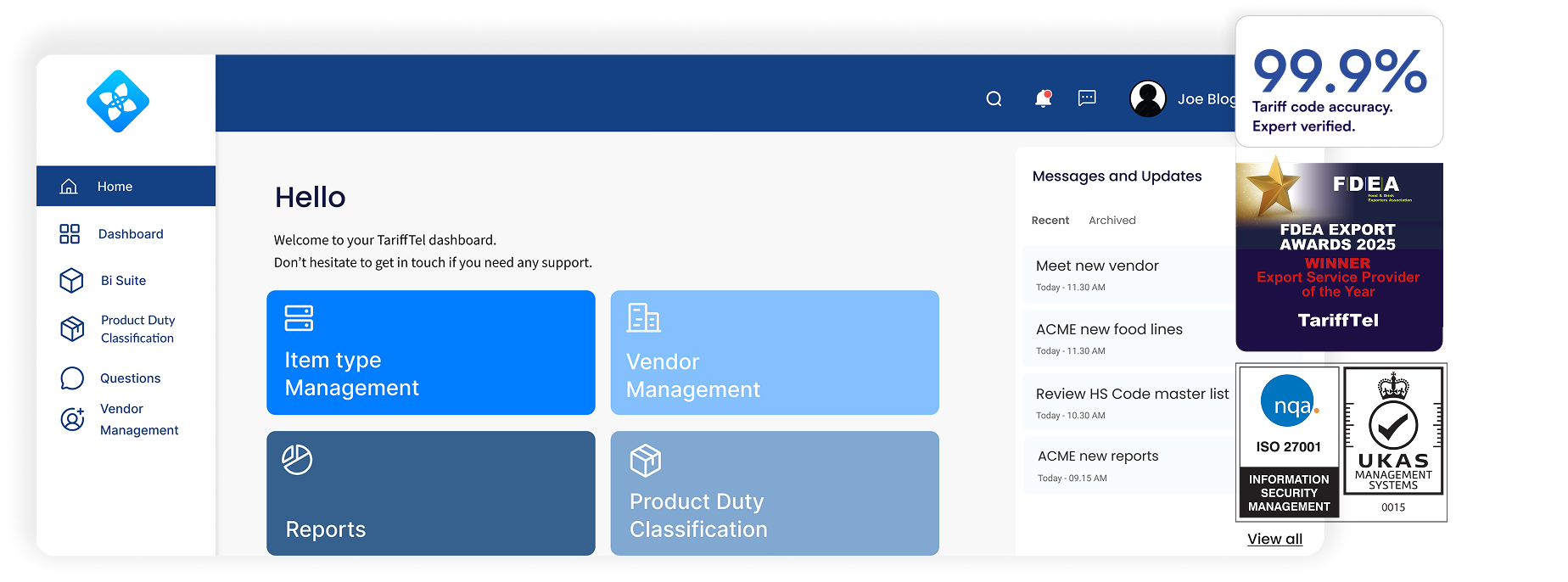Open the Item type Management tile
The width and height of the screenshot is (1568, 582).
click(430, 353)
